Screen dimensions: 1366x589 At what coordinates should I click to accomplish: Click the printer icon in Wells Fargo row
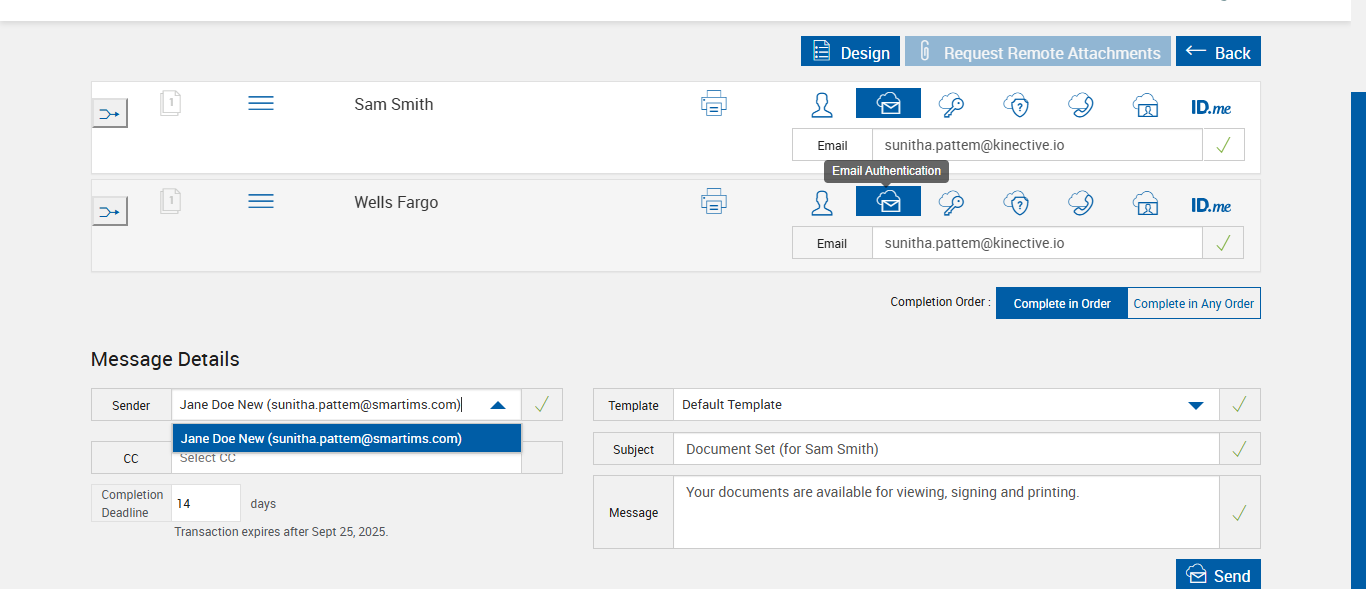click(713, 202)
